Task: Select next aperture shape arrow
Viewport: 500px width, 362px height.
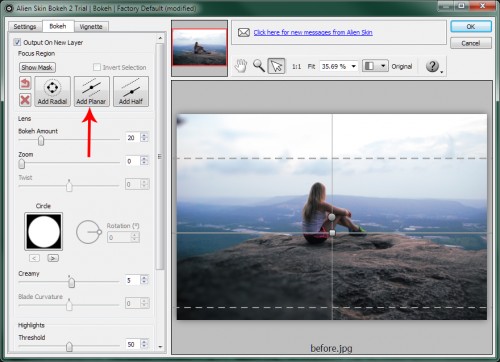Action: [53, 258]
